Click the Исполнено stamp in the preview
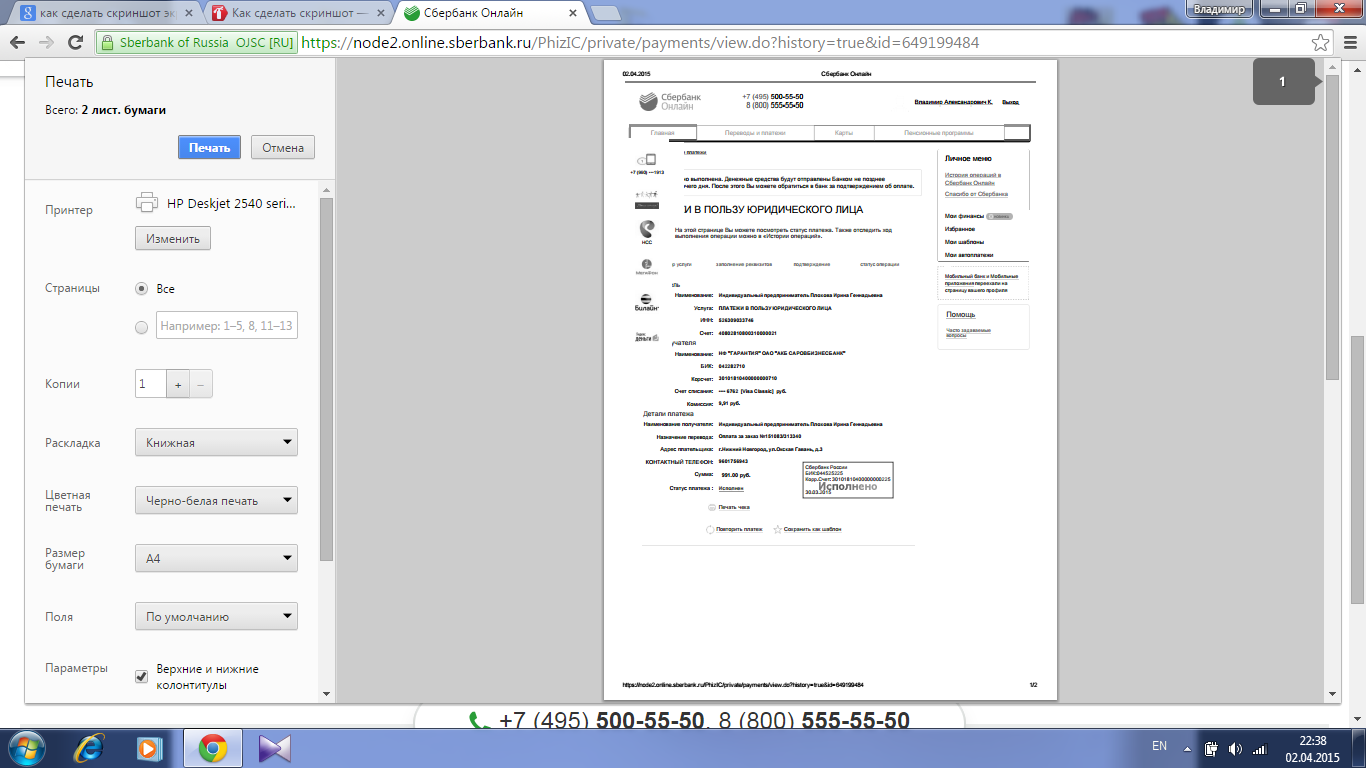 tap(847, 481)
